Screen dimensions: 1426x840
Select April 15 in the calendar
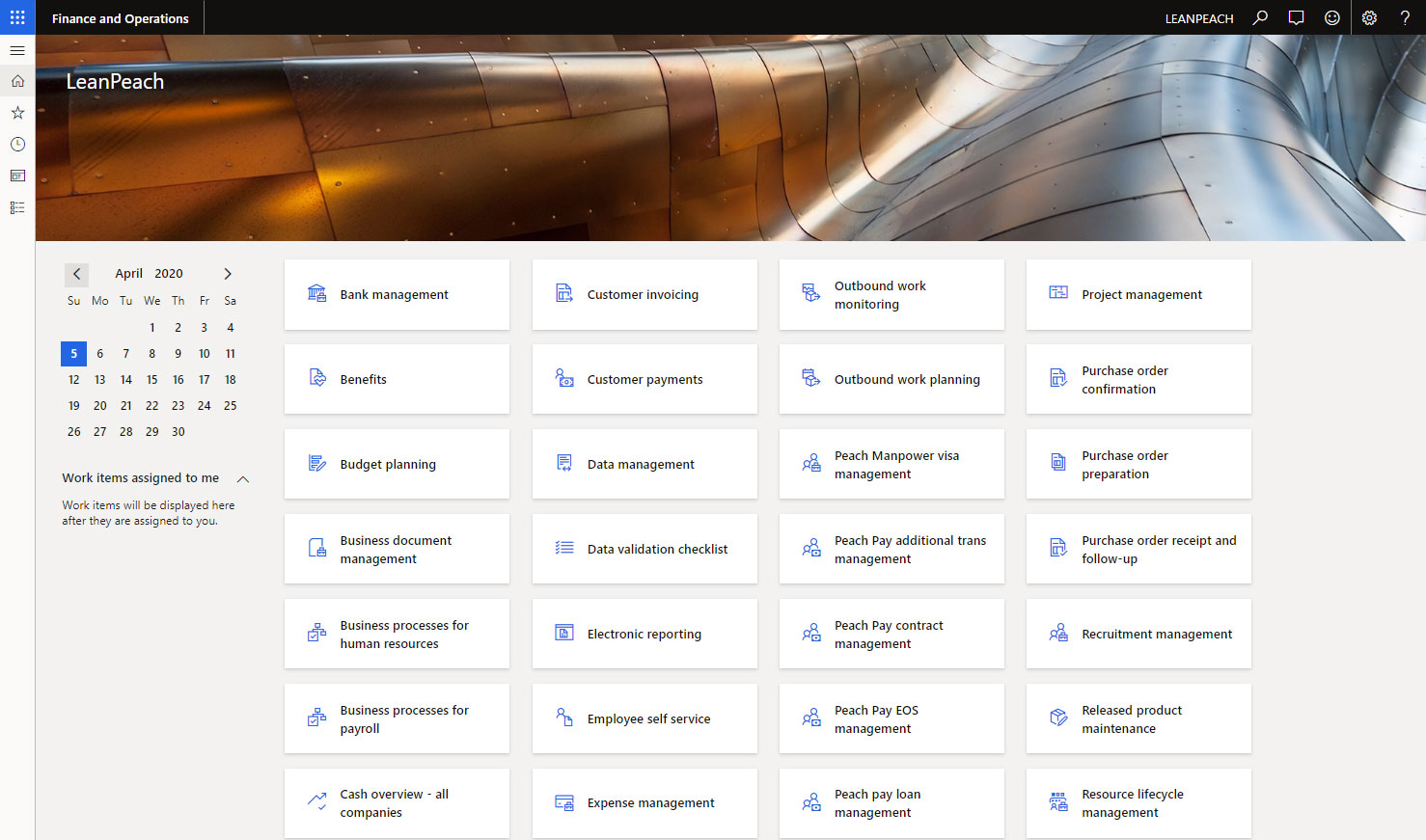click(151, 380)
